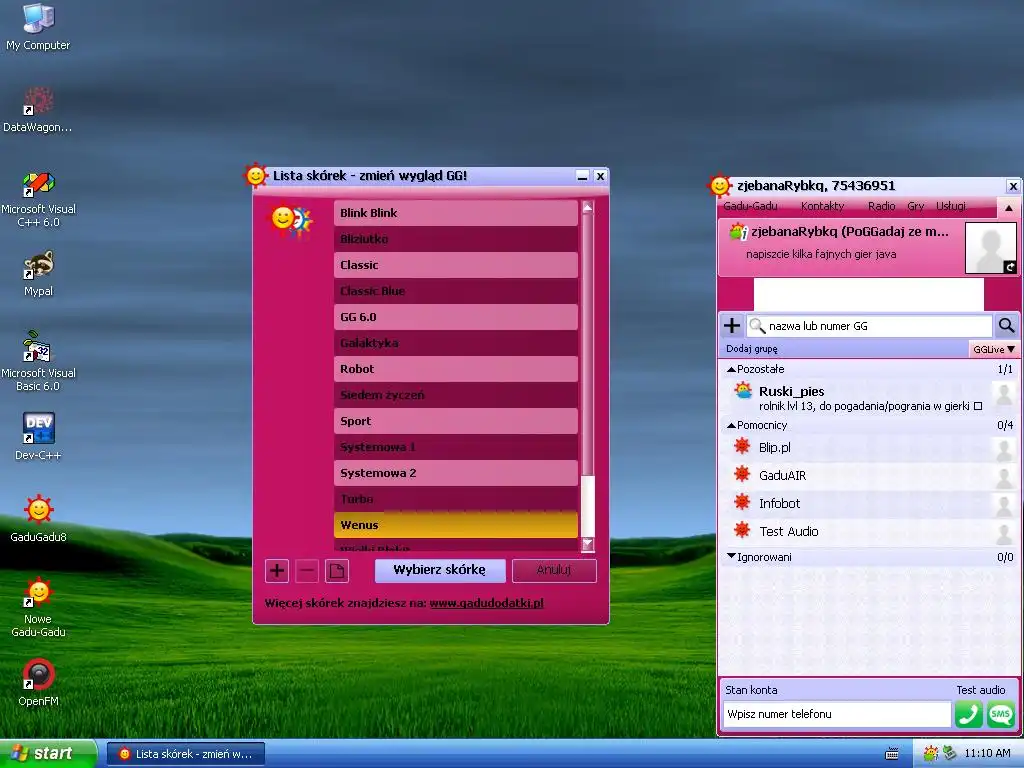Open Nowe Gadu-Gadu desktop shortcut
Image resolution: width=1024 pixels, height=768 pixels.
(x=38, y=606)
